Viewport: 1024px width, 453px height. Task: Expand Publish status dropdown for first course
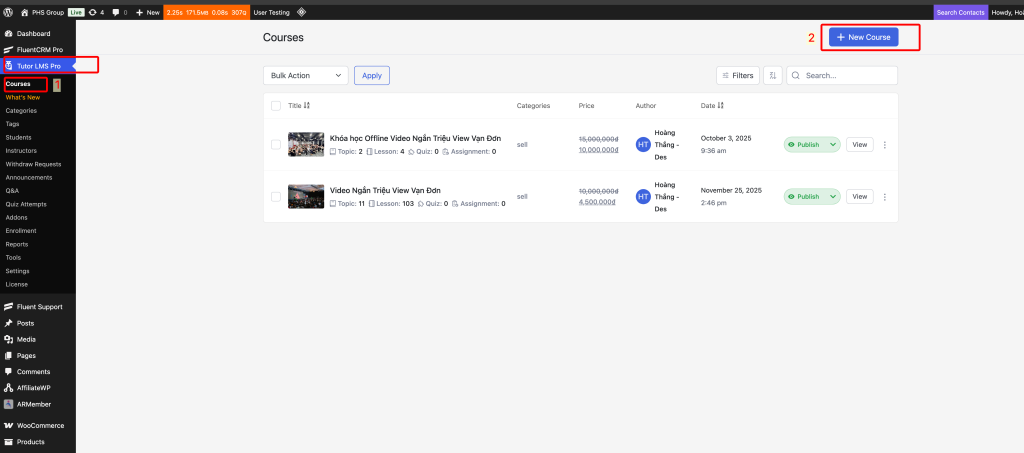point(833,144)
